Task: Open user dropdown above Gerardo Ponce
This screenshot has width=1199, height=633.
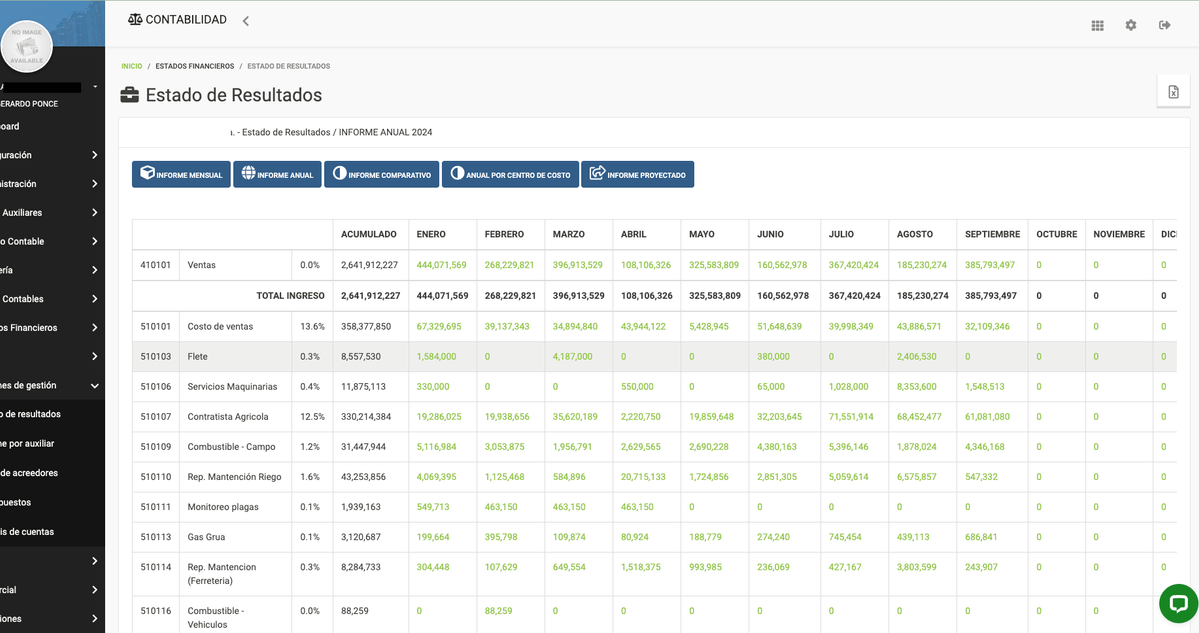Action: point(95,87)
